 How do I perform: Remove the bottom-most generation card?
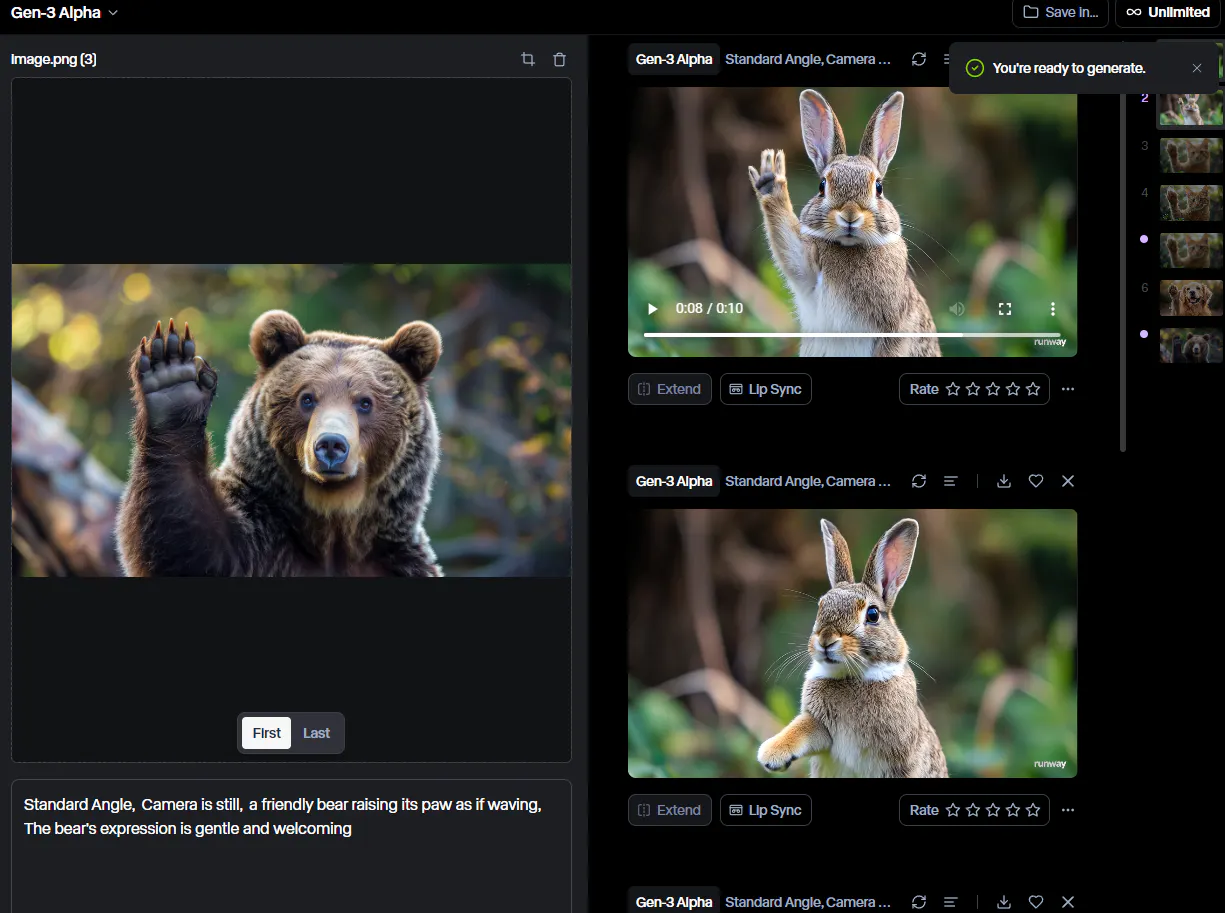[x=1068, y=902]
